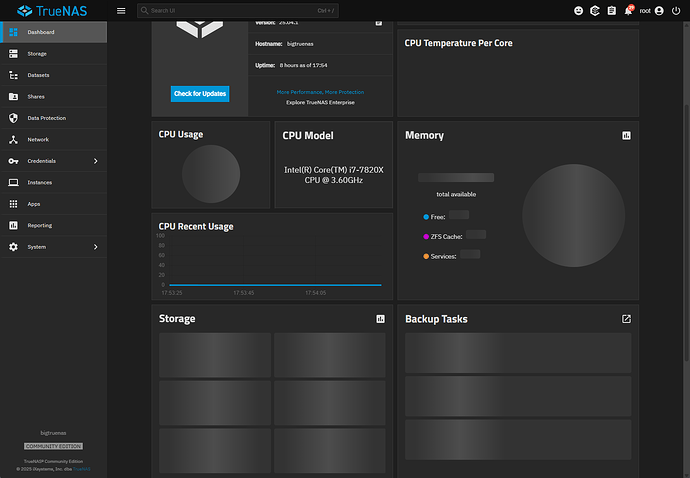Open Network in the sidebar
Screen dimensions: 690x478
[x=53, y=140]
